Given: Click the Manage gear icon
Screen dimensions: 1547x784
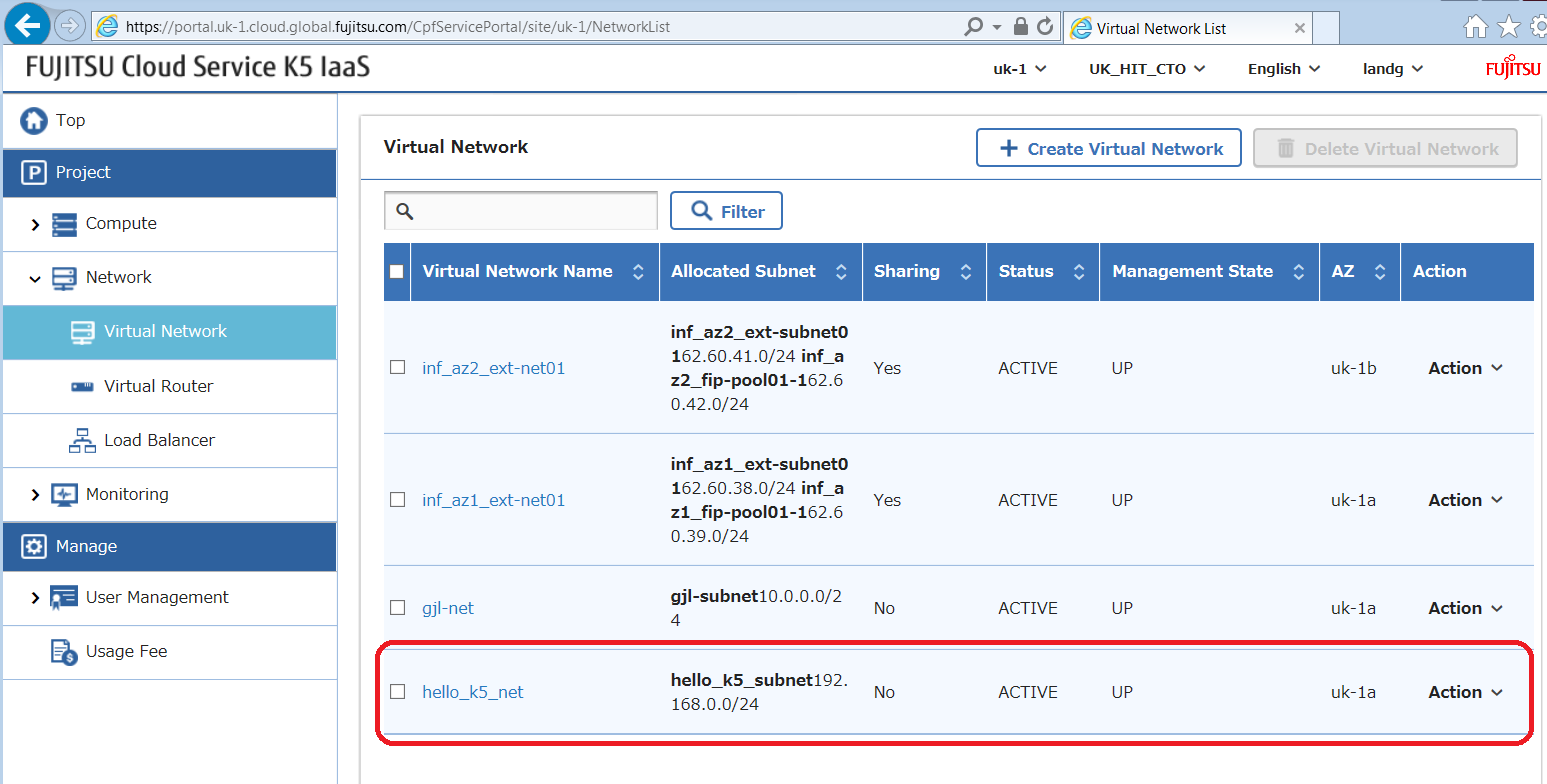Looking at the screenshot, I should click(34, 546).
